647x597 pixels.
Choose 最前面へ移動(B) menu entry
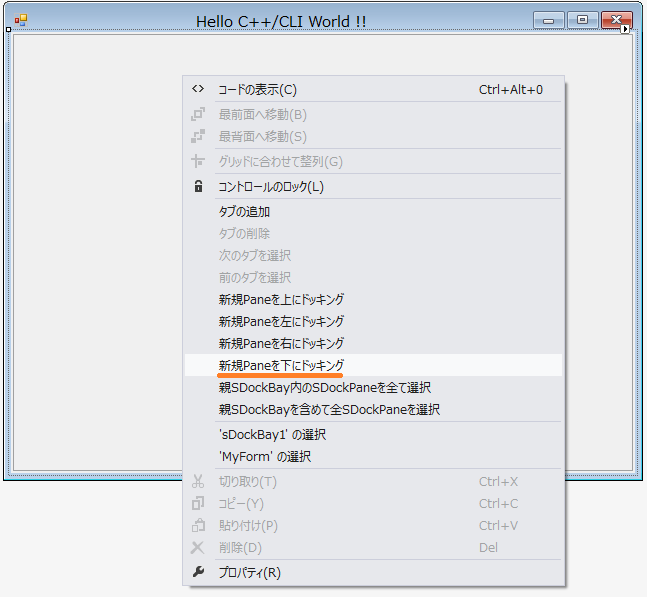point(373,114)
